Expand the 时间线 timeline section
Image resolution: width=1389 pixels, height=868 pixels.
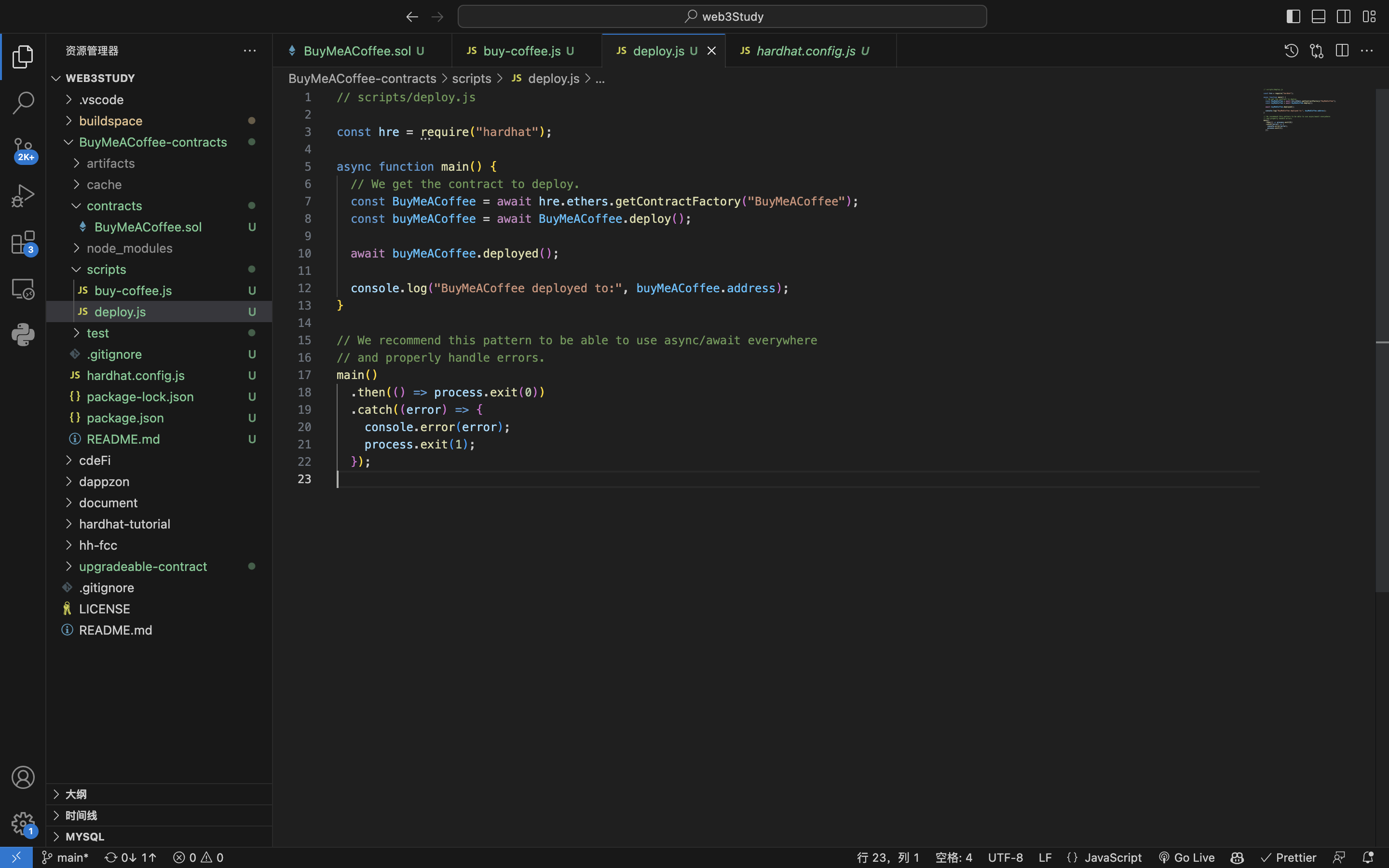[x=159, y=816]
